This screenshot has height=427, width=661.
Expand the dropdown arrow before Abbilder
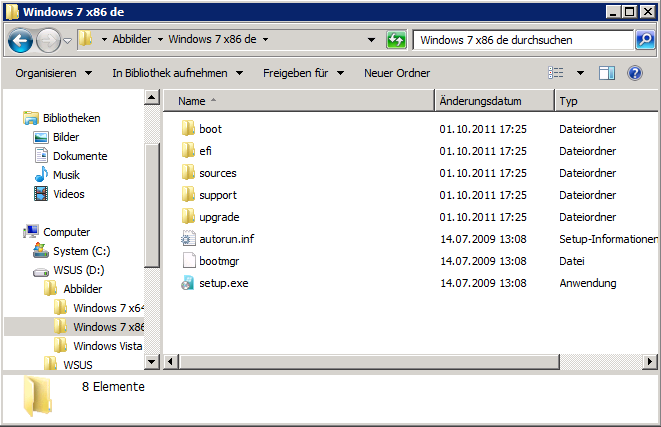coord(104,40)
